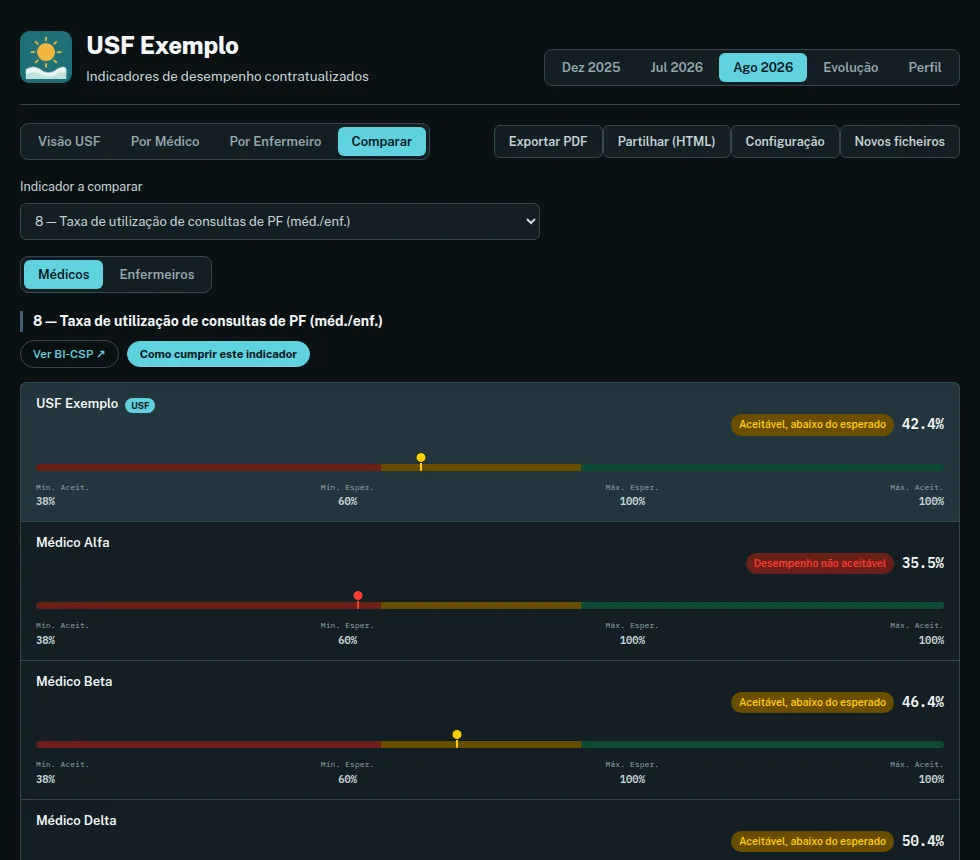Open the Indicador a comparar dropdown
Image resolution: width=980 pixels, height=860 pixels.
[x=279, y=221]
